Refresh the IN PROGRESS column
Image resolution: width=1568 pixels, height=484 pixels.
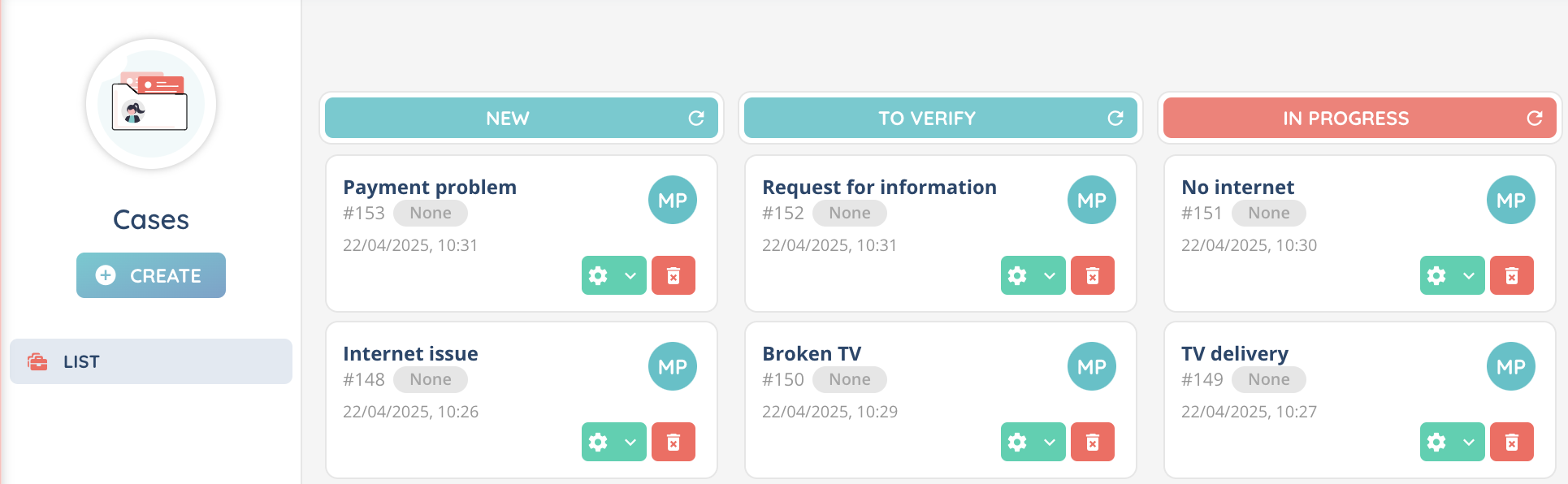pyautogui.click(x=1534, y=119)
